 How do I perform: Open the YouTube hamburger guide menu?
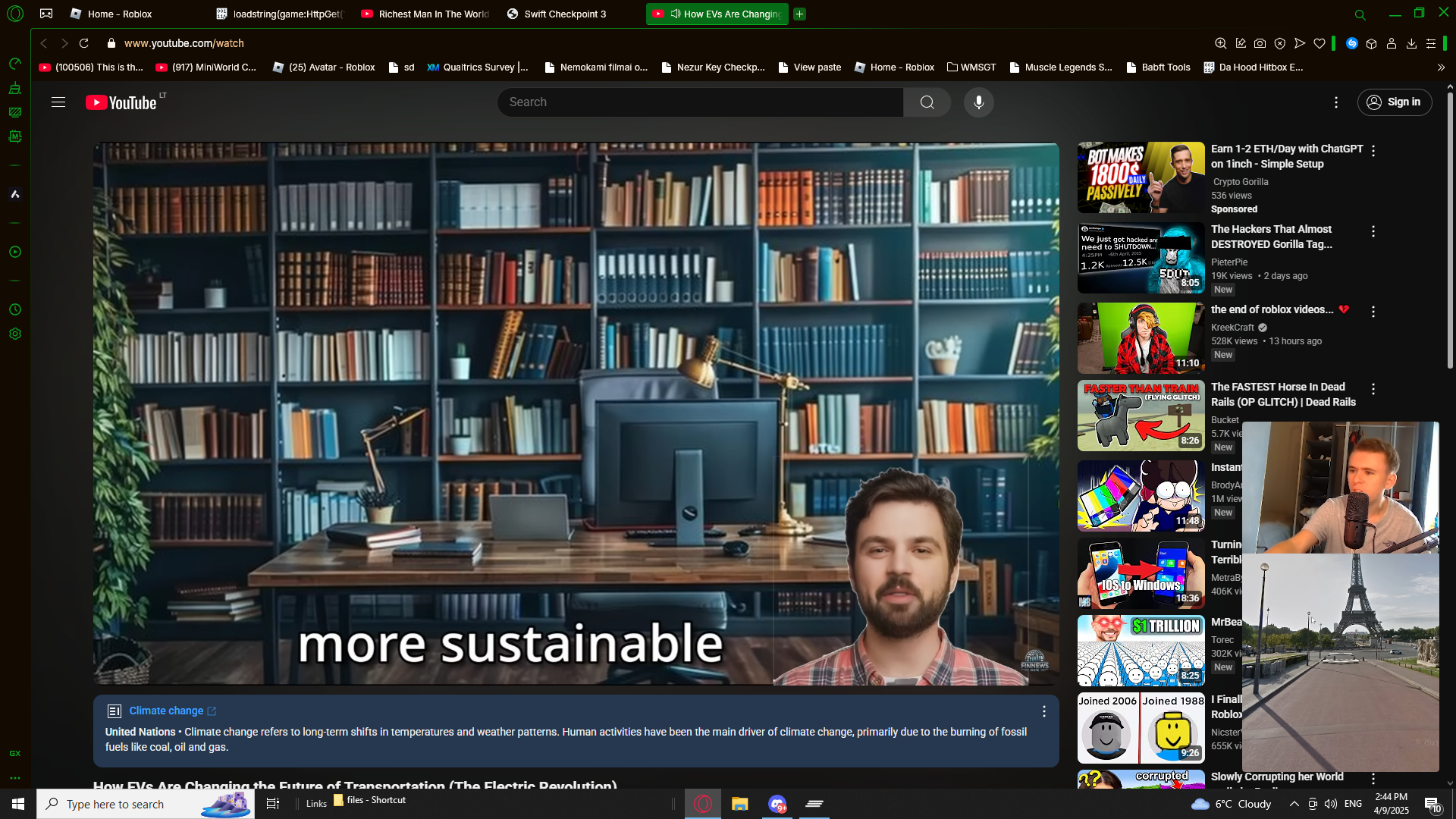[58, 102]
